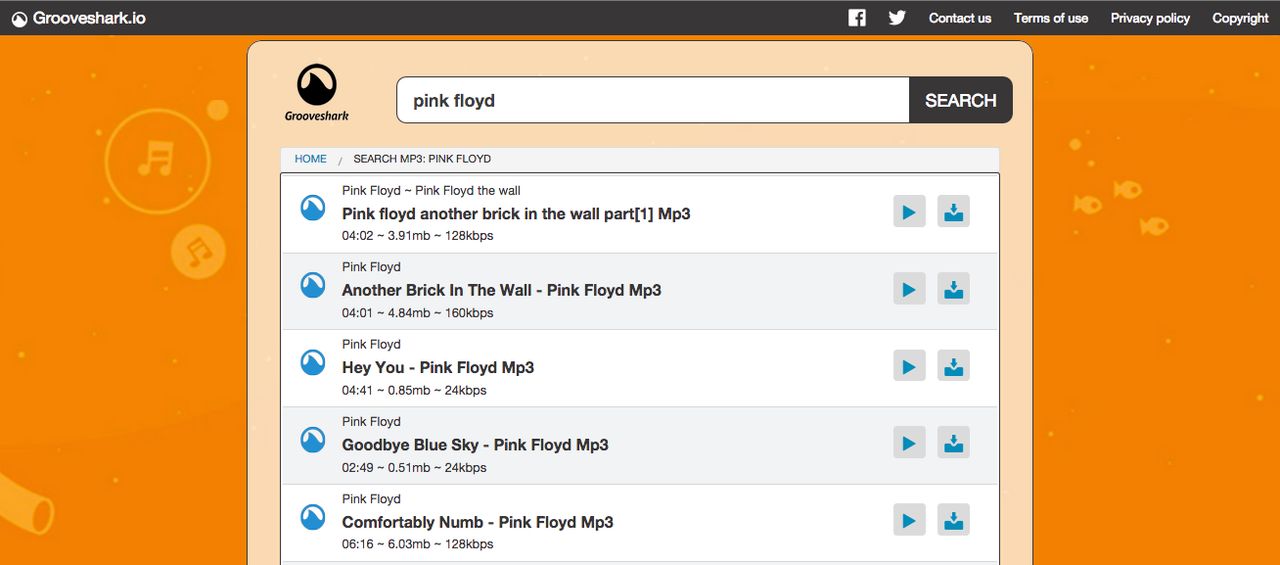The image size is (1280, 565).
Task: Click blue Grooveshark icon in 'Pink floyd another brick' row
Action: (313, 208)
